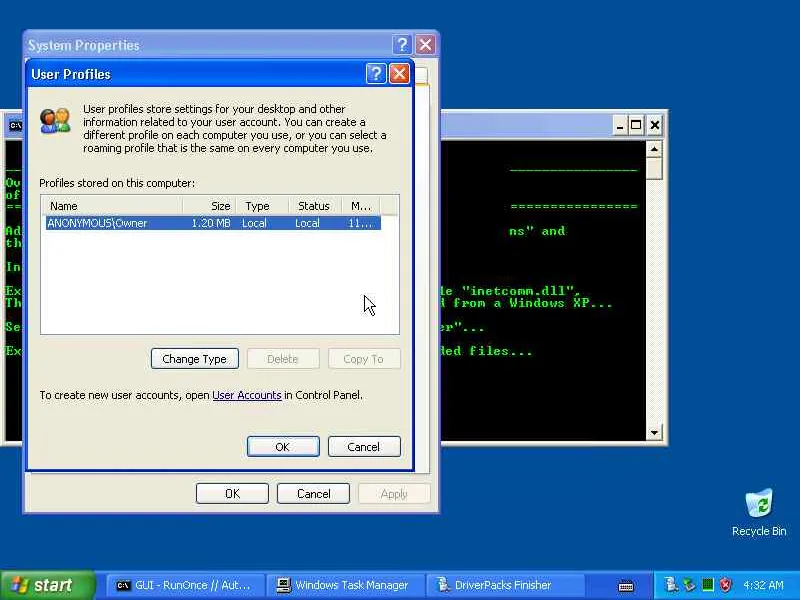Open the Start menu
Screen dimensions: 800x600
pyautogui.click(x=48, y=585)
